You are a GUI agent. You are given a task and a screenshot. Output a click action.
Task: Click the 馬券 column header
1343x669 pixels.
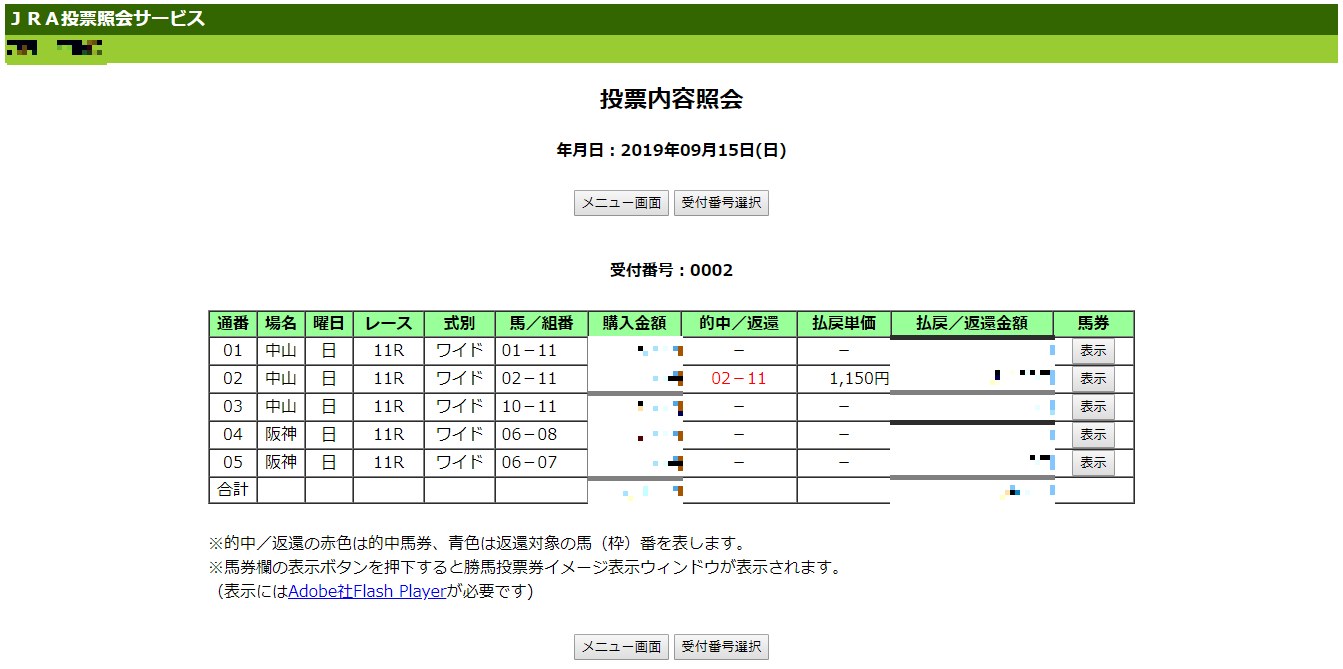[1093, 324]
